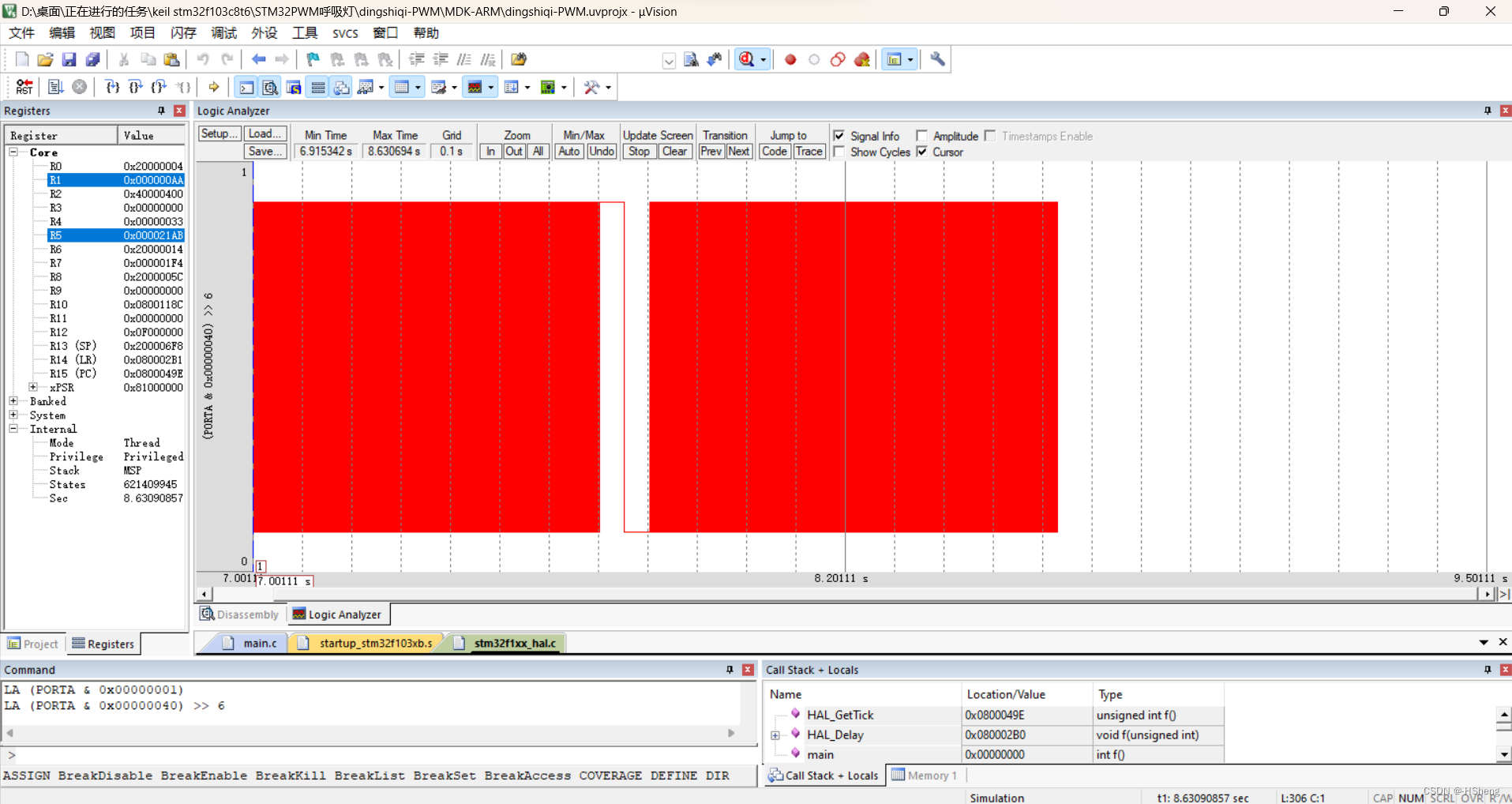Viewport: 1512px width, 804px height.
Task: Expand the Banked register group
Action: tap(13, 401)
